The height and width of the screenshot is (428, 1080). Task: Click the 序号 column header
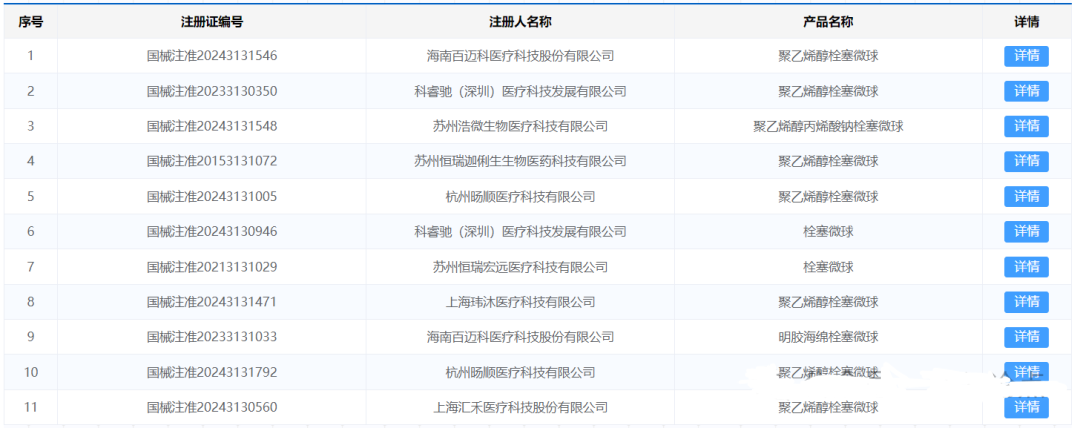click(x=30, y=22)
